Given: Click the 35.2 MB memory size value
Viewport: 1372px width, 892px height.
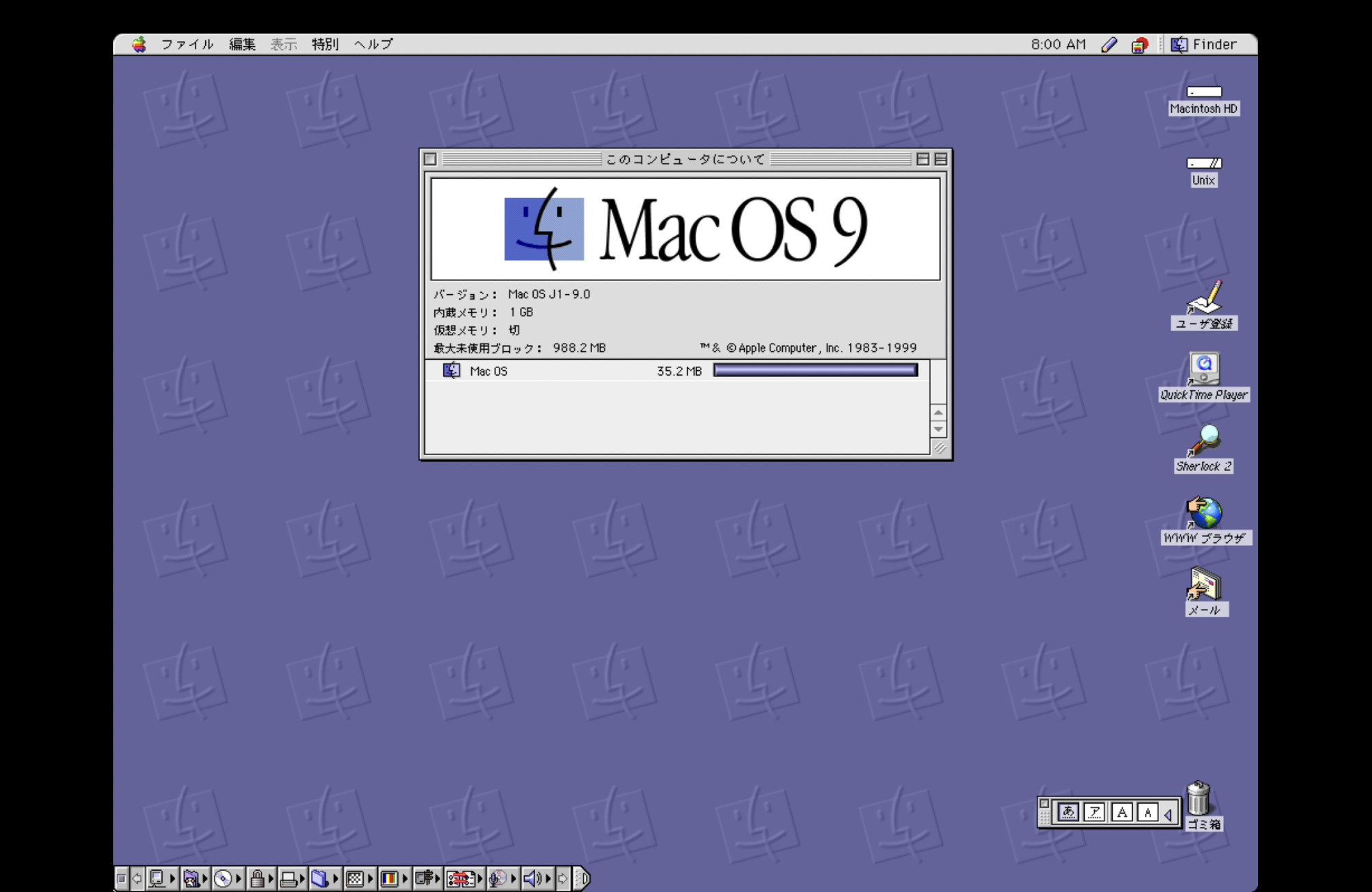Looking at the screenshot, I should (679, 371).
